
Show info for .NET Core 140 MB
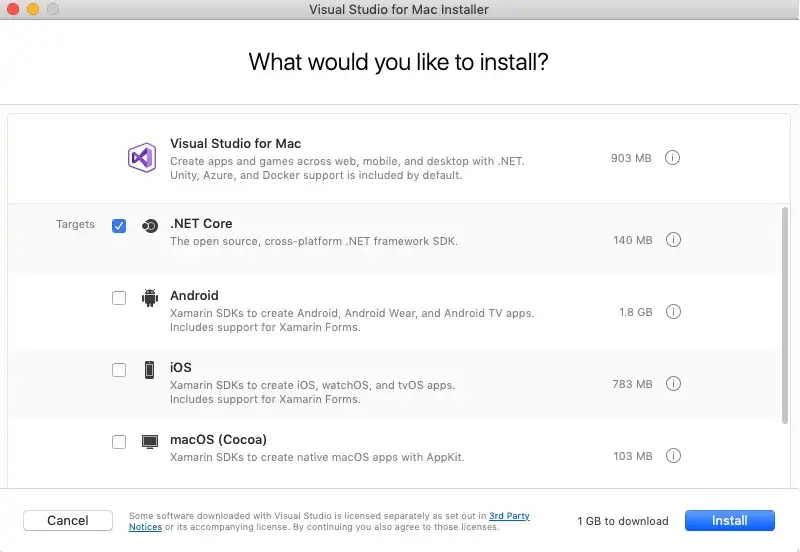point(673,240)
